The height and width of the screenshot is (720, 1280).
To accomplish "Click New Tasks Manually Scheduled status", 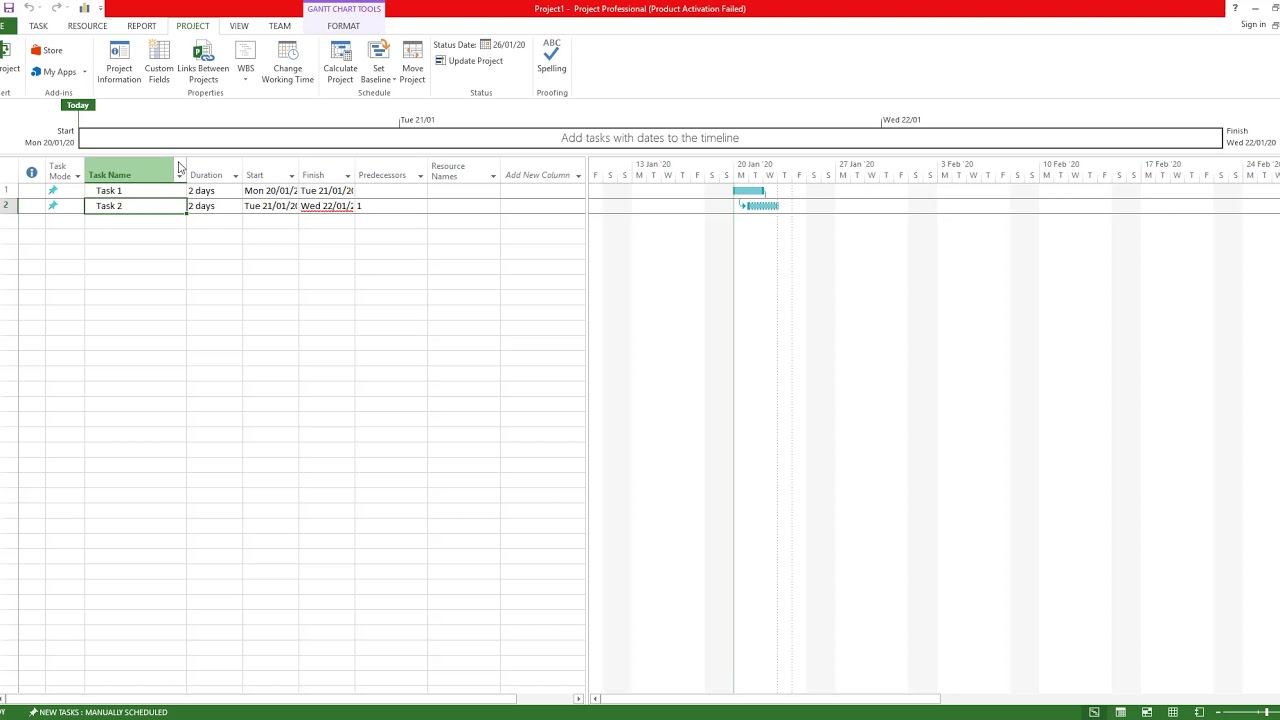I will coord(98,712).
